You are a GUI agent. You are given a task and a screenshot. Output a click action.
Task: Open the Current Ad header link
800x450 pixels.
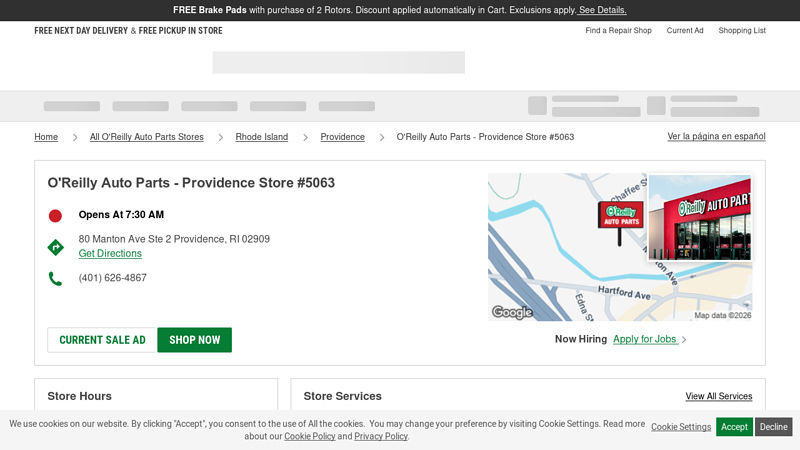685,31
